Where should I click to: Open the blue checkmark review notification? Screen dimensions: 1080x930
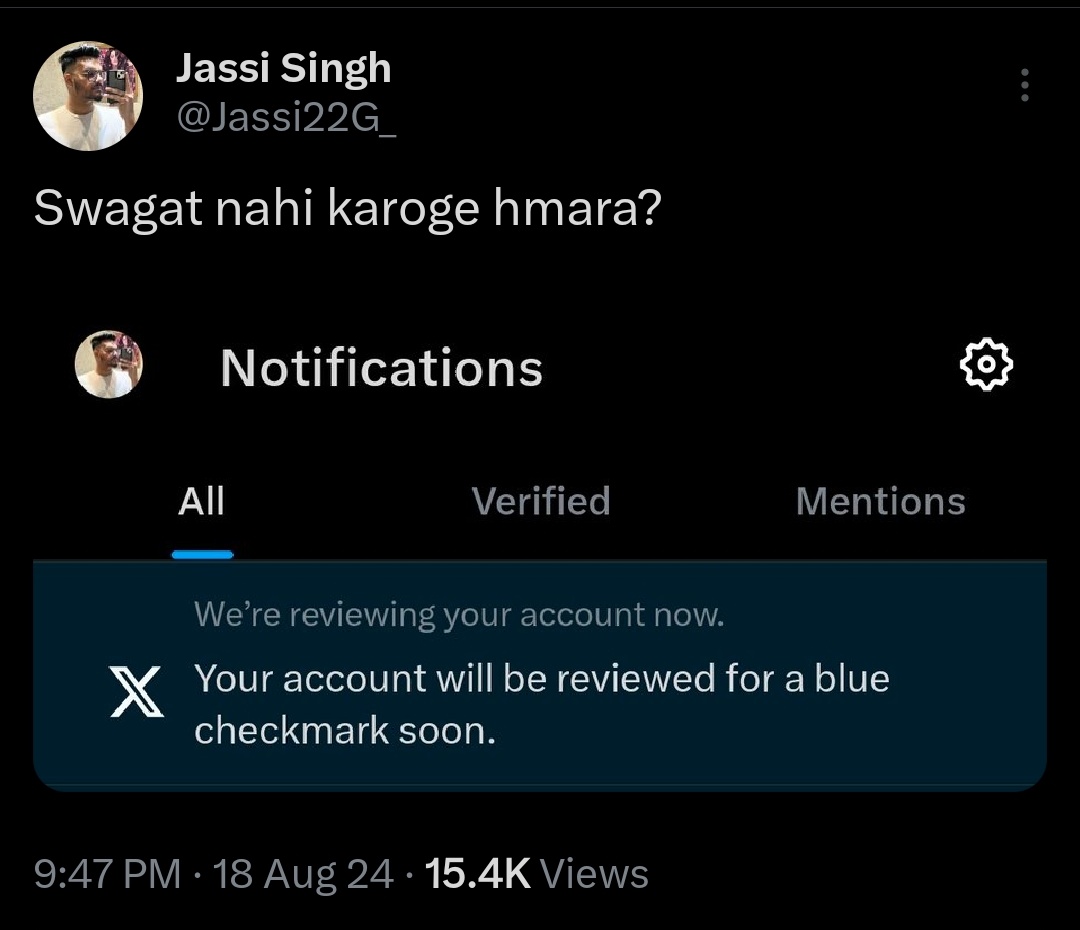540,675
